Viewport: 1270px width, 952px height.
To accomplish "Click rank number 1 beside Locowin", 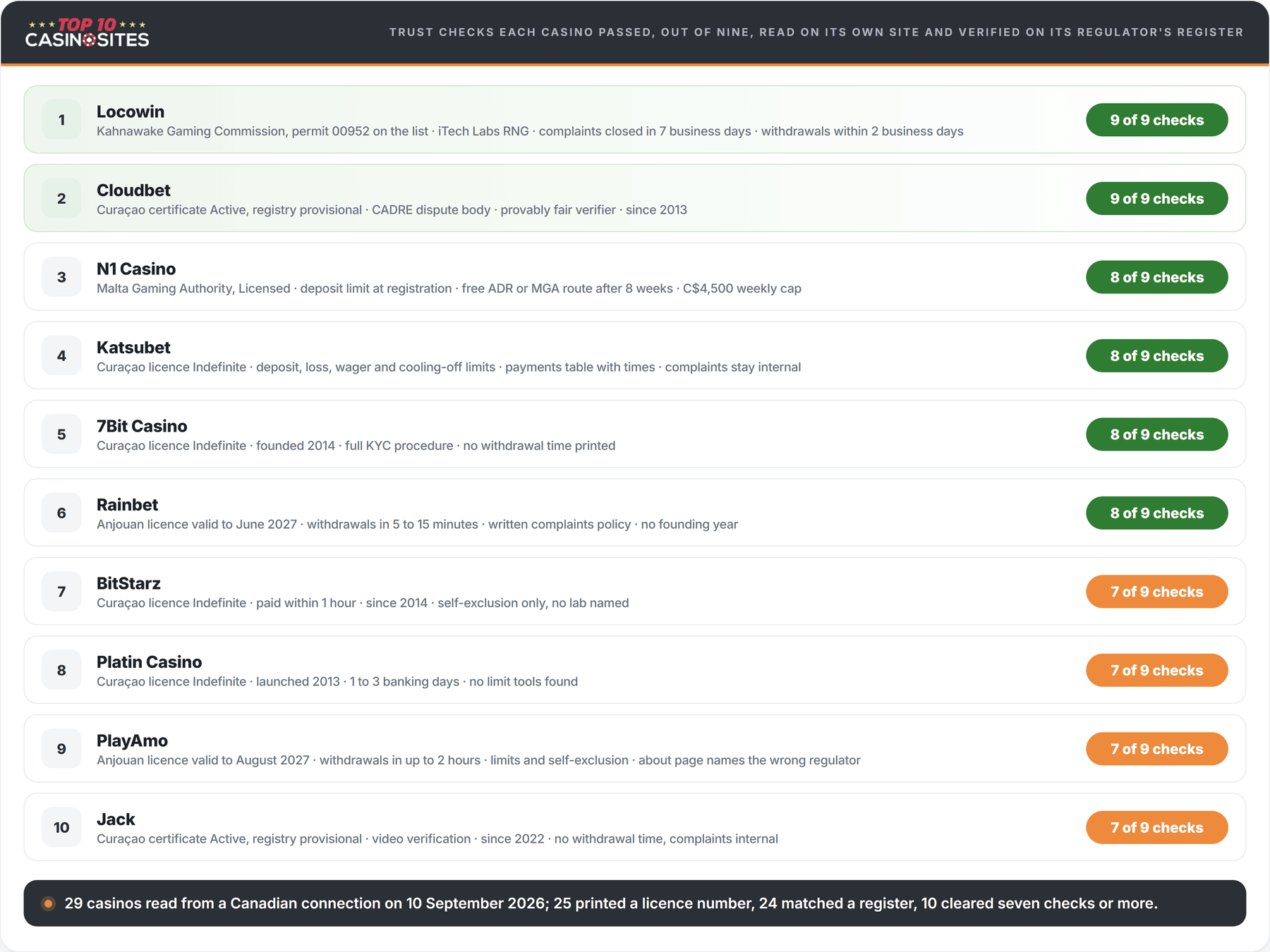I will (61, 120).
